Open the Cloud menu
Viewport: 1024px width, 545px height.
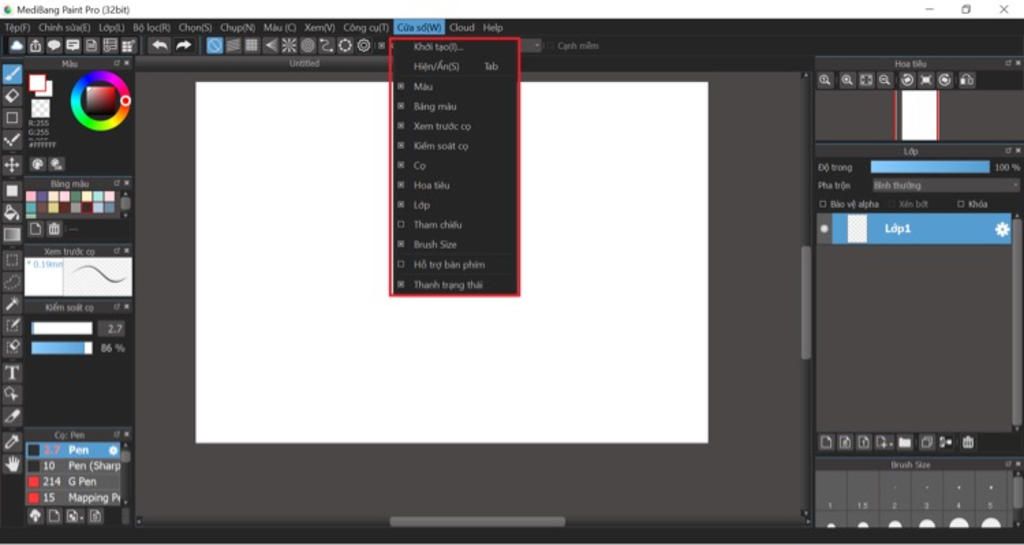pos(462,27)
